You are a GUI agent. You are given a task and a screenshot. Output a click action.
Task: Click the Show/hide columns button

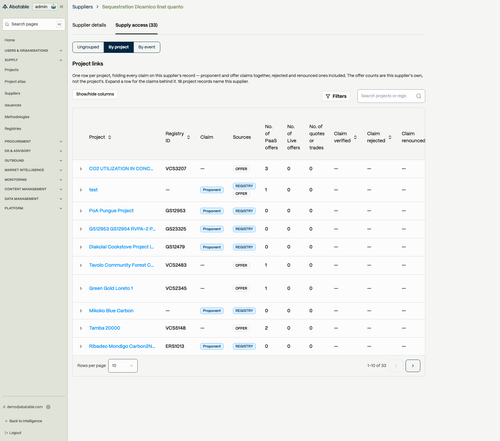click(x=95, y=94)
